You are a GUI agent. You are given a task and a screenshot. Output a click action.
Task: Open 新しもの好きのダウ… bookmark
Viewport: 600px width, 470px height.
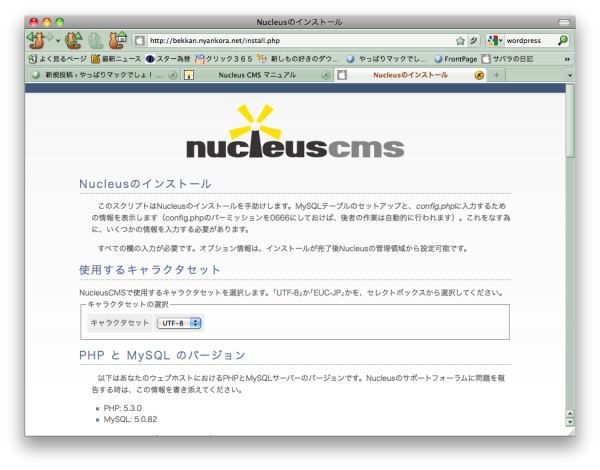point(298,59)
